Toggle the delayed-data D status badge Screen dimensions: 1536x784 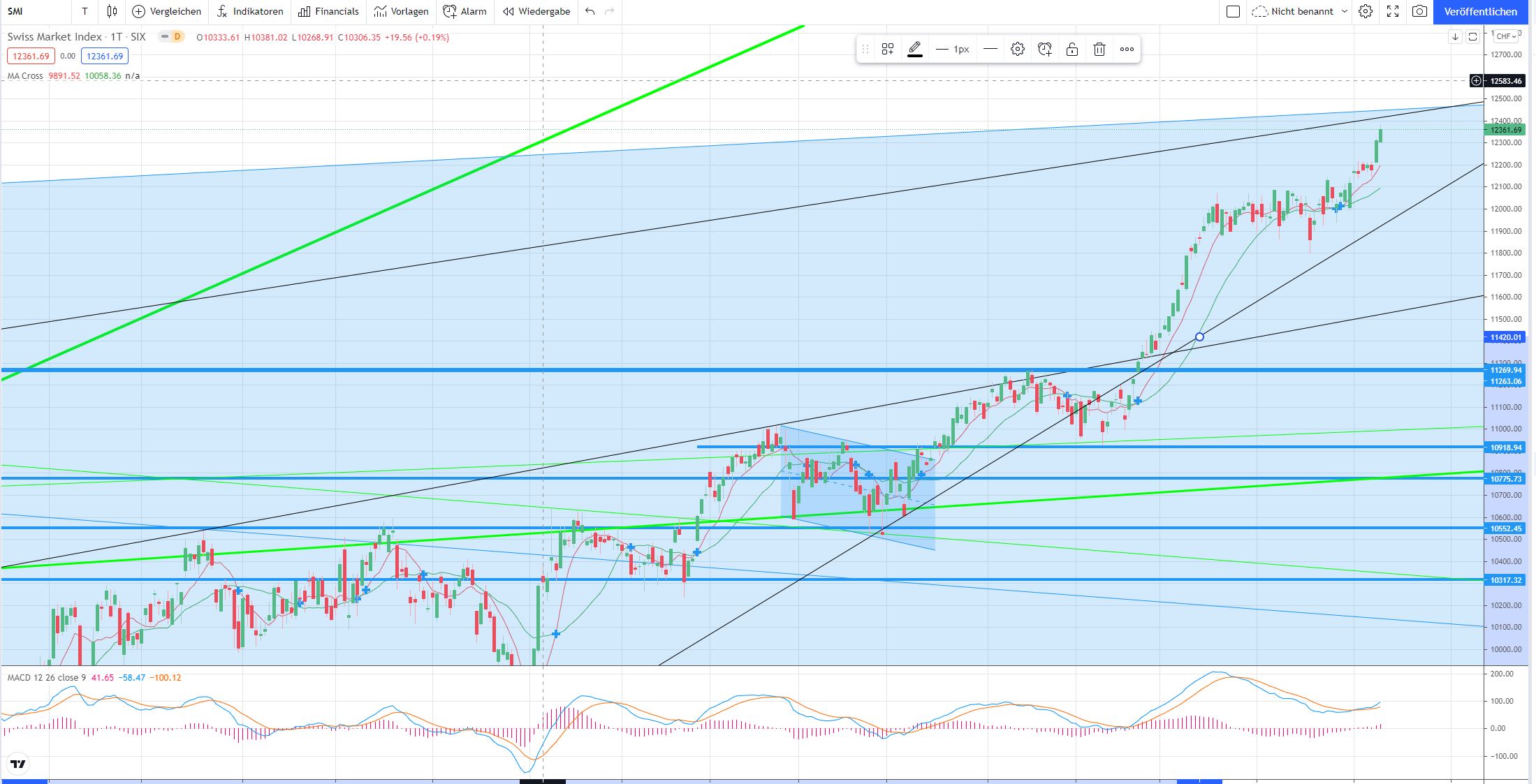tap(177, 36)
